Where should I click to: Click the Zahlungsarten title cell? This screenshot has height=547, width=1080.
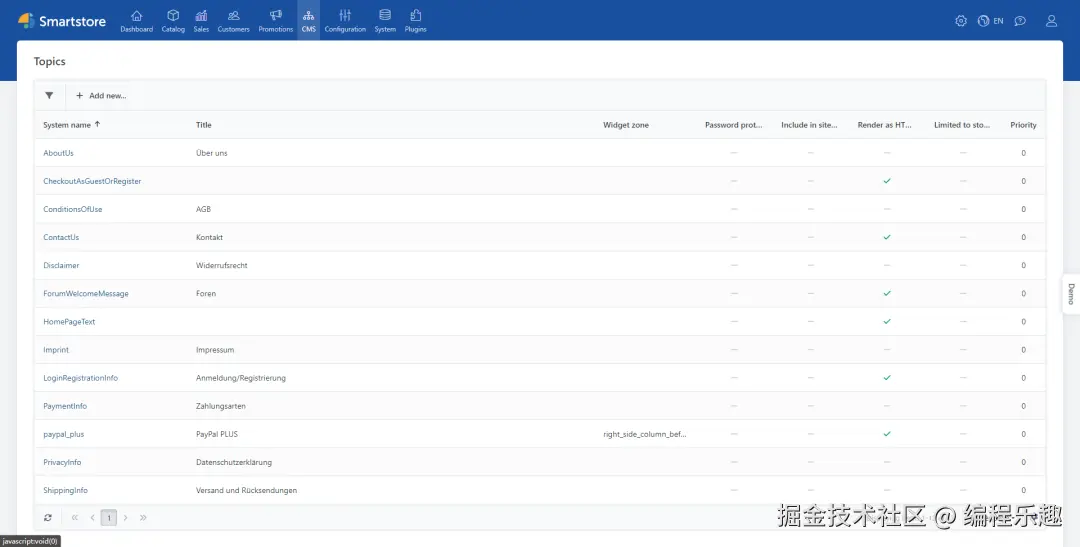point(220,406)
